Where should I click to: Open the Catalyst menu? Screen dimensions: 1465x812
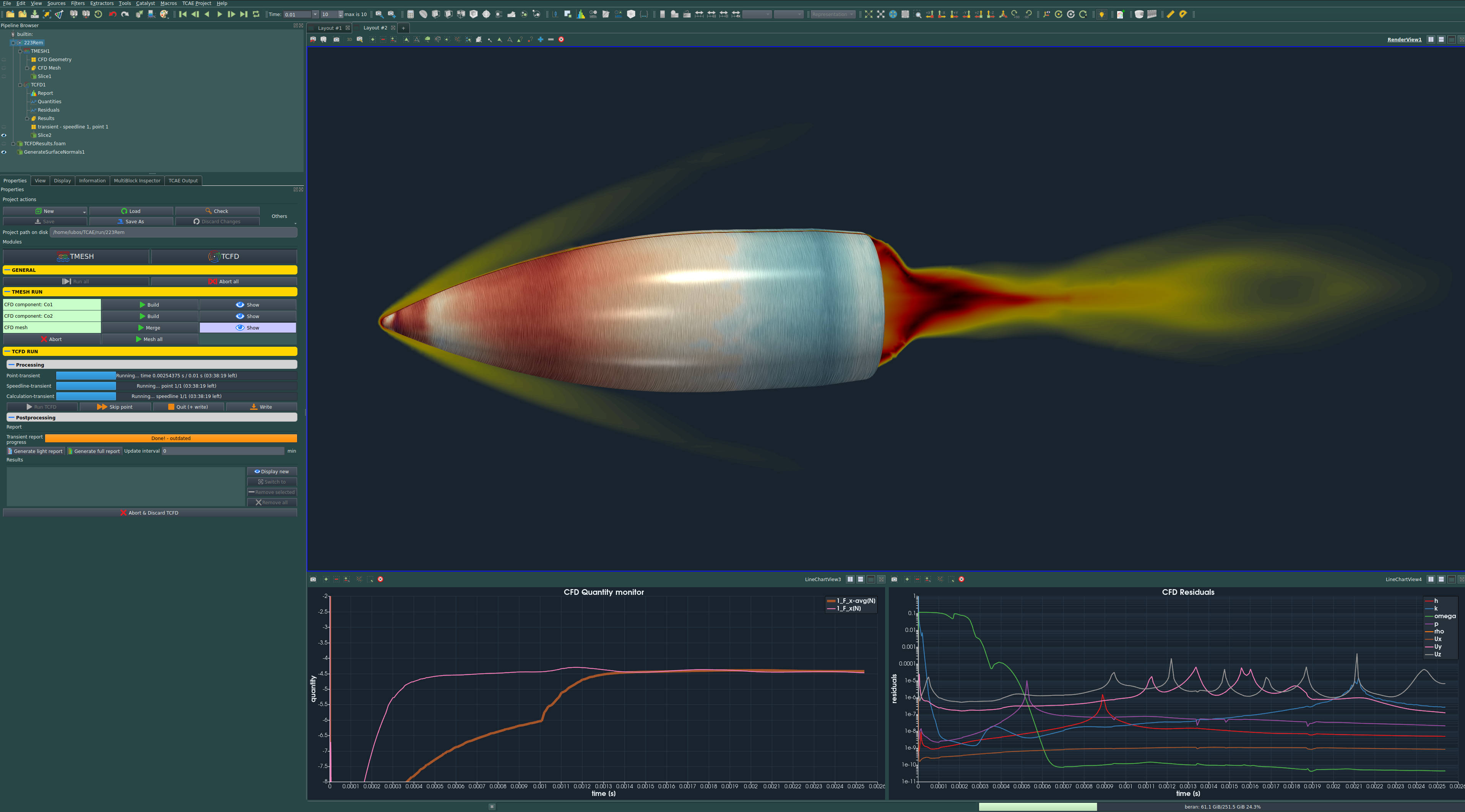pos(145,3)
